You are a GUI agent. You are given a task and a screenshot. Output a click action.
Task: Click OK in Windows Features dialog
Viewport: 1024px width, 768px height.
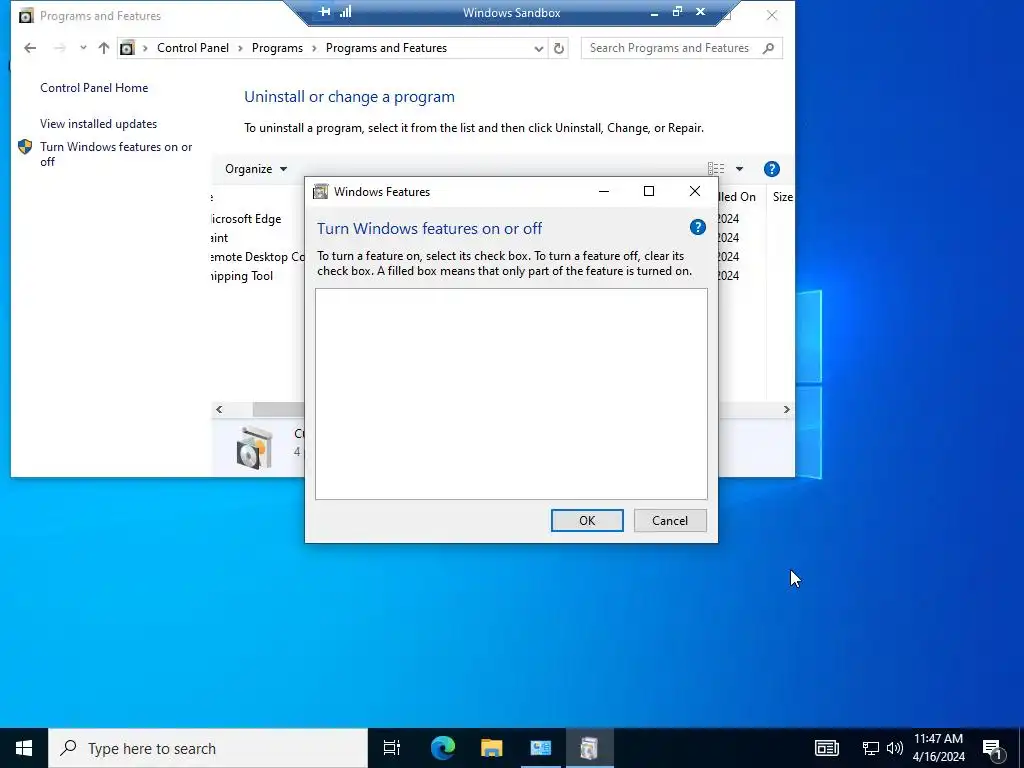pyautogui.click(x=586, y=520)
